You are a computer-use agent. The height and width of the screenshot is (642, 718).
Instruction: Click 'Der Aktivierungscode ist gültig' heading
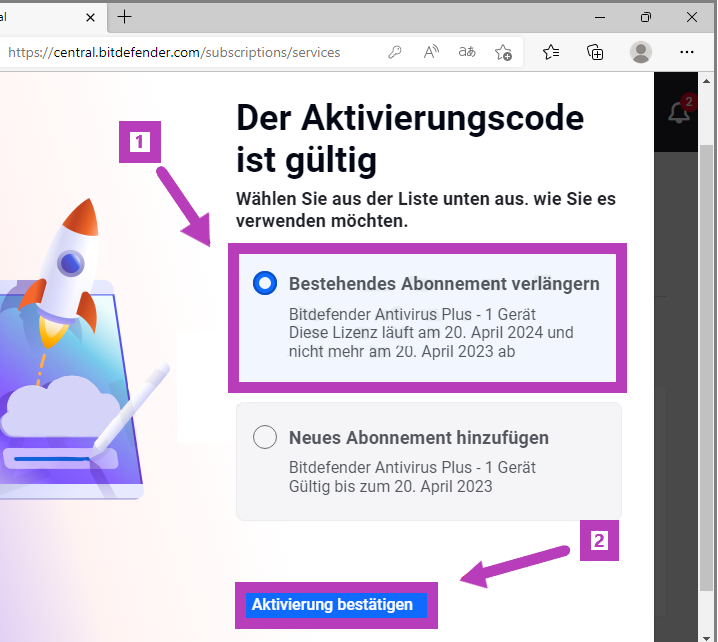click(x=410, y=139)
